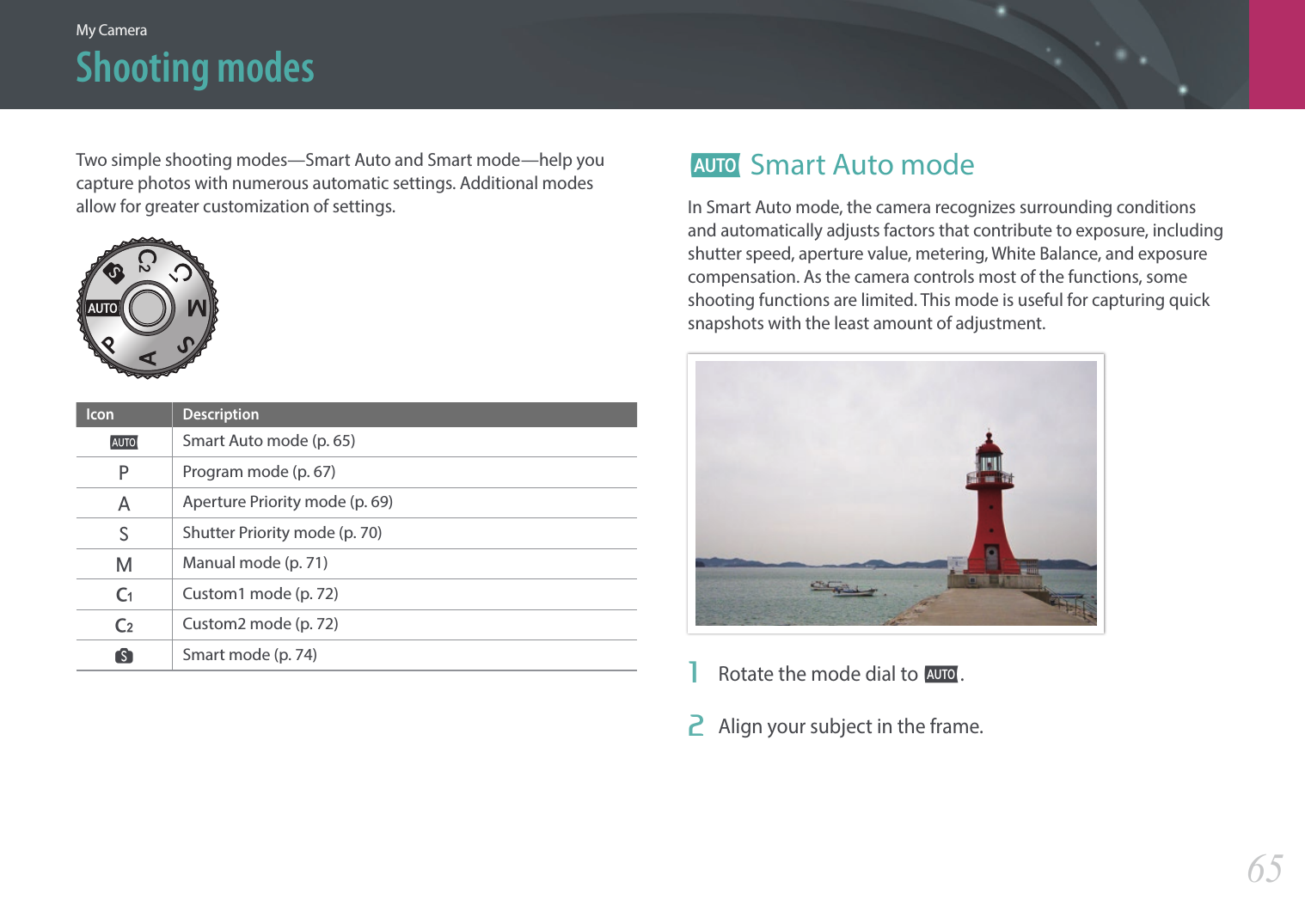Click 'Align your subject in the frame' step
Screen dimensions: 1305x924
(850, 727)
